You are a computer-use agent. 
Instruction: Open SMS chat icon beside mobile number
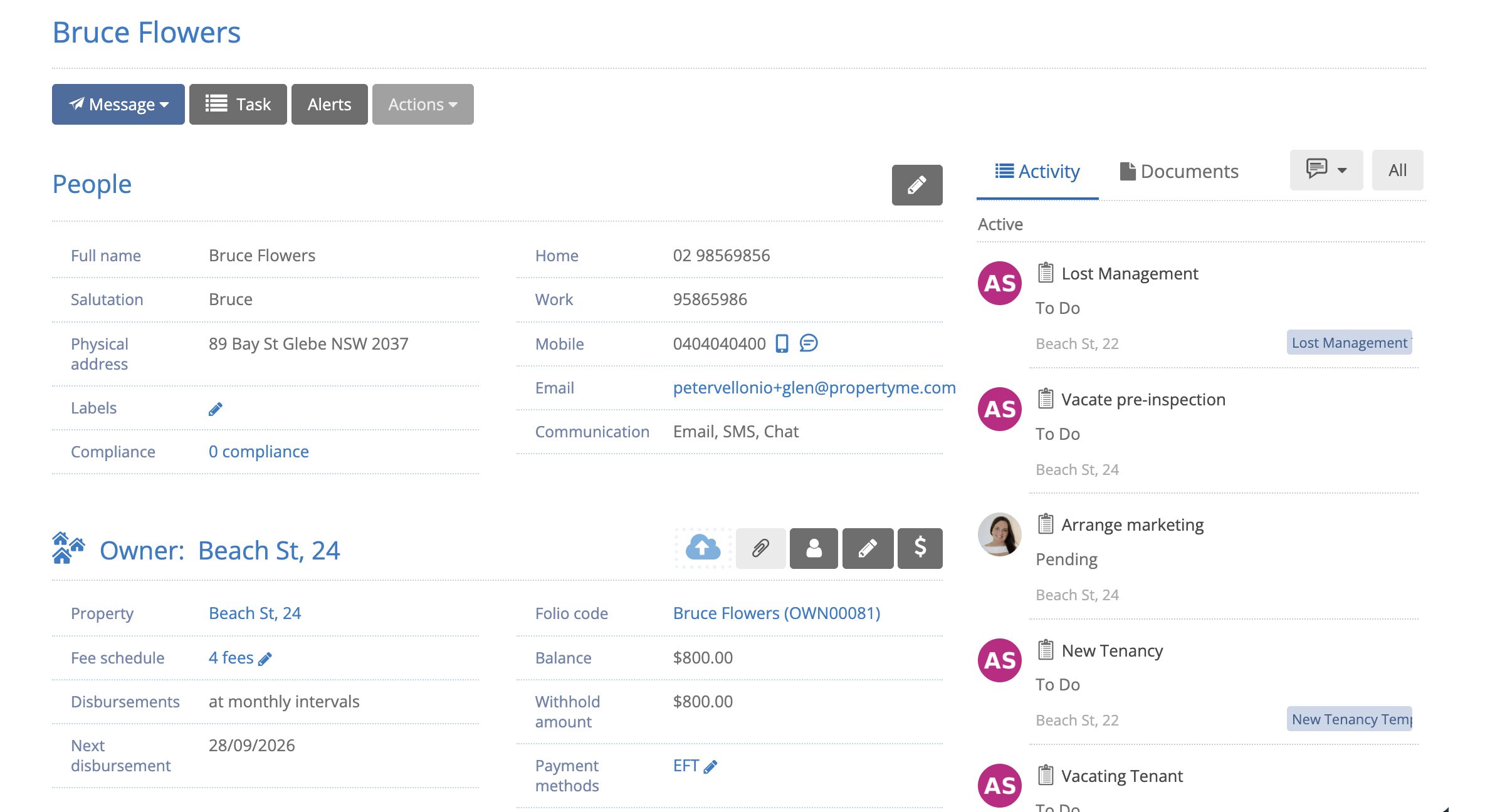809,343
